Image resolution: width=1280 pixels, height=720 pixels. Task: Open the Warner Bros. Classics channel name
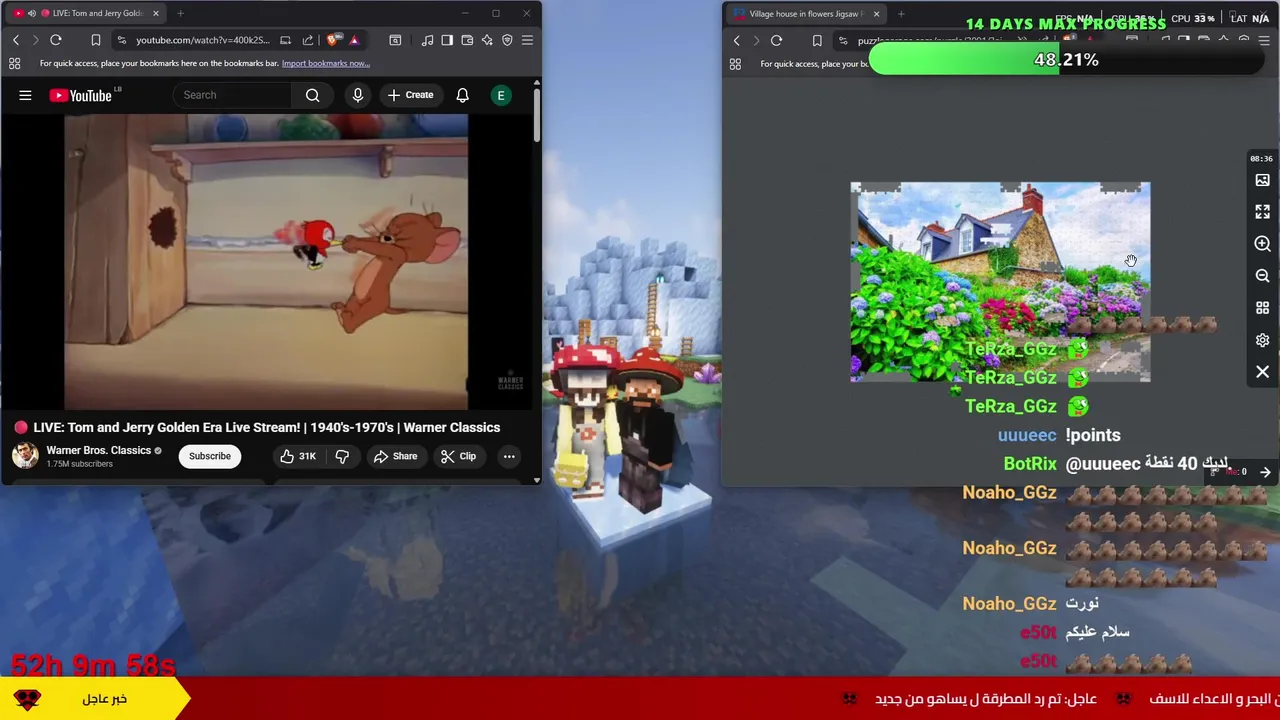pos(98,450)
